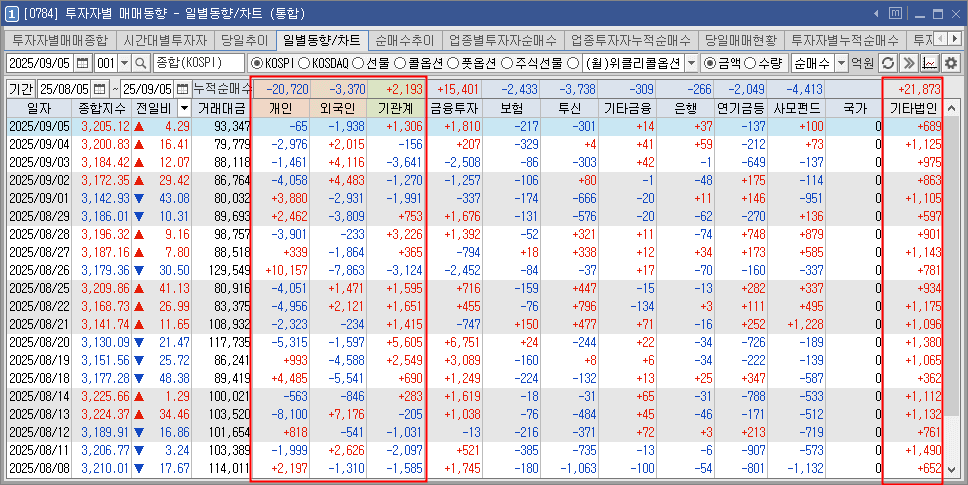Click cumulative 개인 total -20,720
This screenshot has width=968, height=485.
(287, 89)
